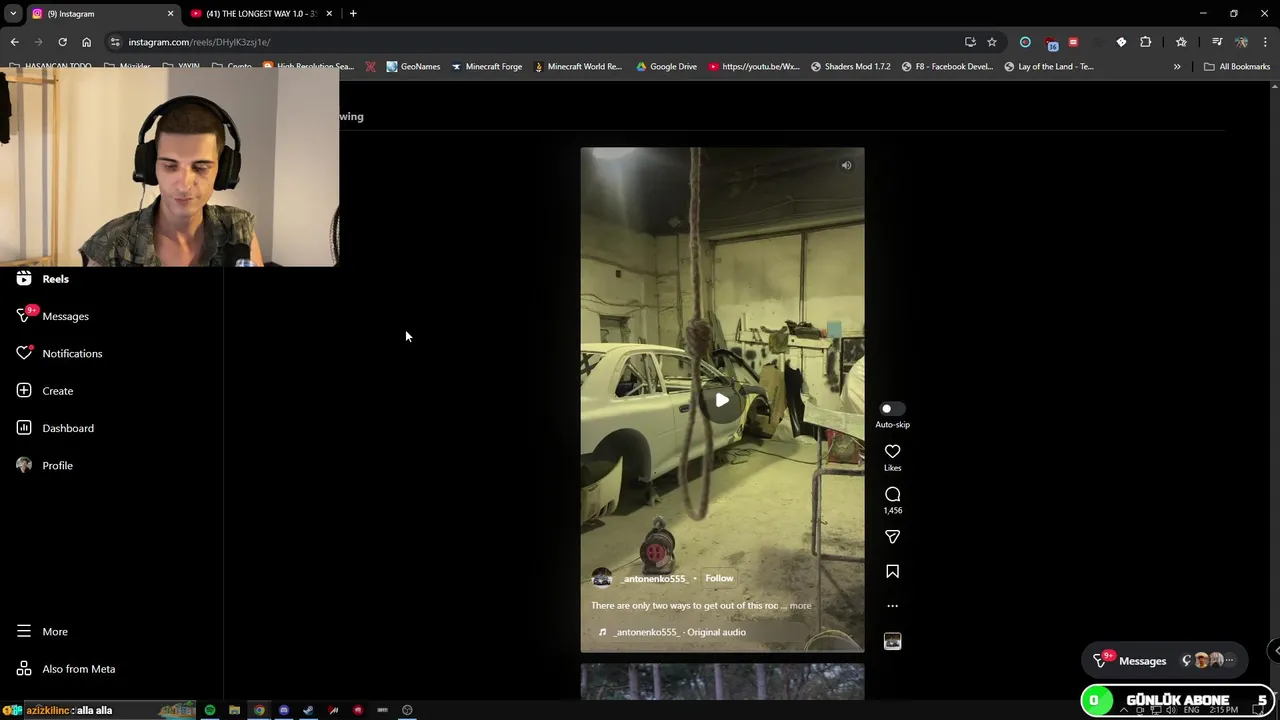The height and width of the screenshot is (720, 1280).
Task: Open Spotify from the taskbar
Action: pyautogui.click(x=210, y=710)
